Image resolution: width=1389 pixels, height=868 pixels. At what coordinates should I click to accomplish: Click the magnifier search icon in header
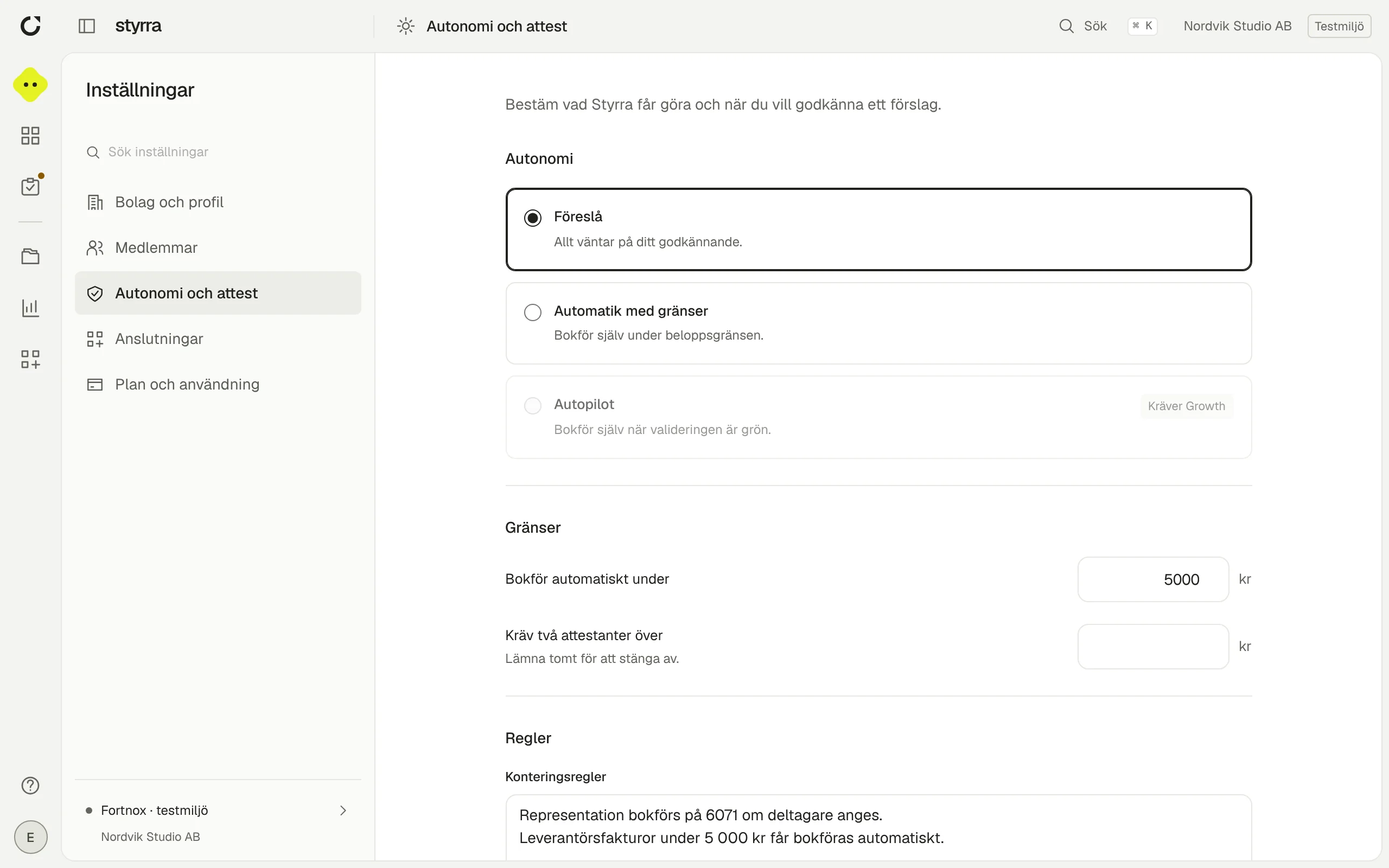pos(1066,26)
